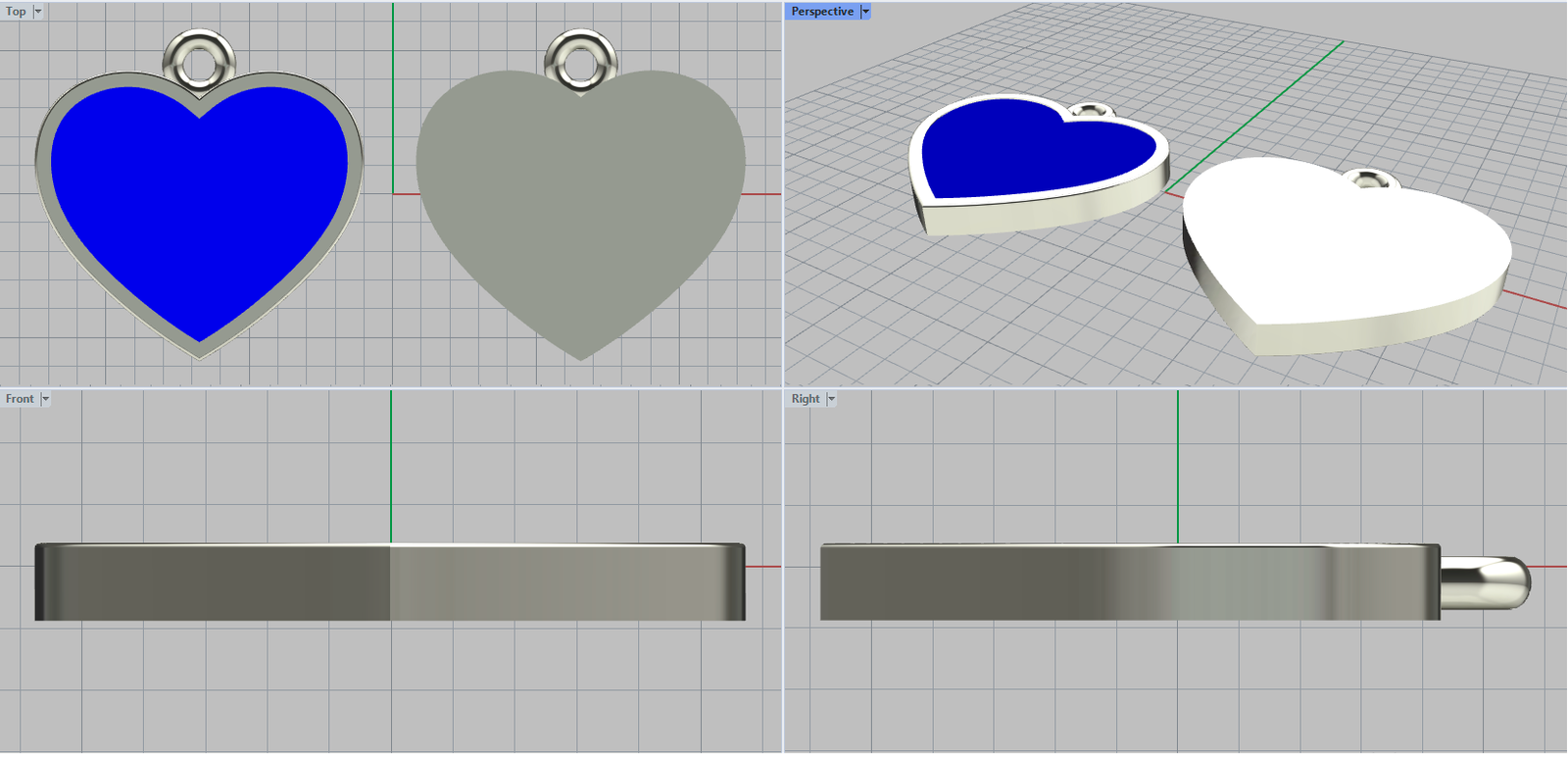Pick the white heart top in Perspective view
This screenshot has width=1568, height=757.
coord(1343,245)
